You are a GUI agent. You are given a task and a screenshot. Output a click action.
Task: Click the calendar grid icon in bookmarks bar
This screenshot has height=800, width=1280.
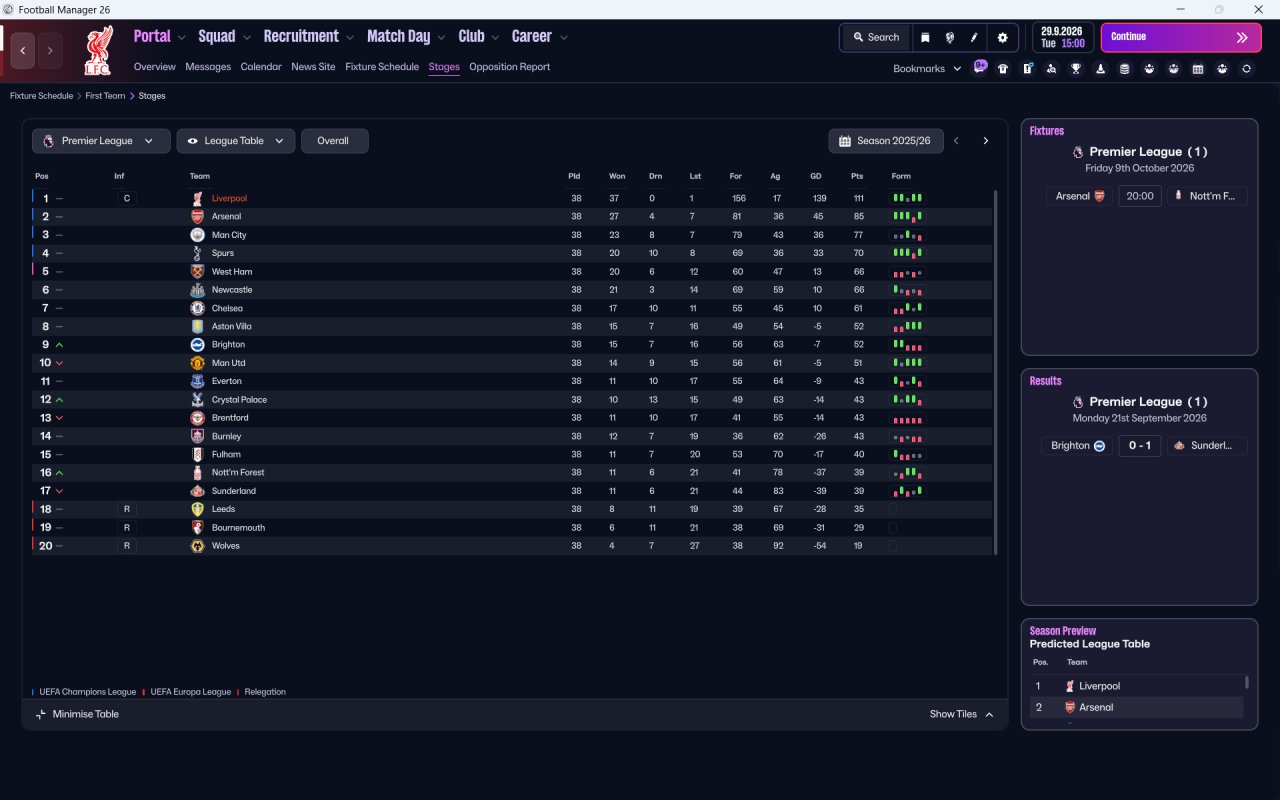[x=1198, y=69]
